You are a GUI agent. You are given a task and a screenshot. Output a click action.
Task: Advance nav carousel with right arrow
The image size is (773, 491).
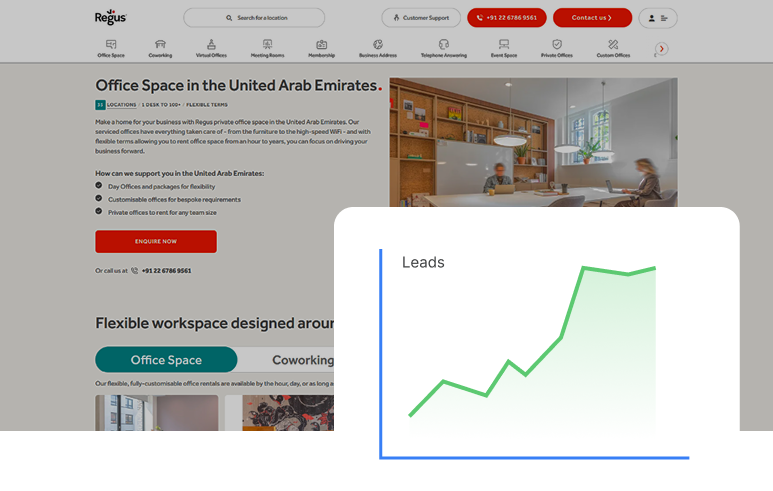[662, 49]
